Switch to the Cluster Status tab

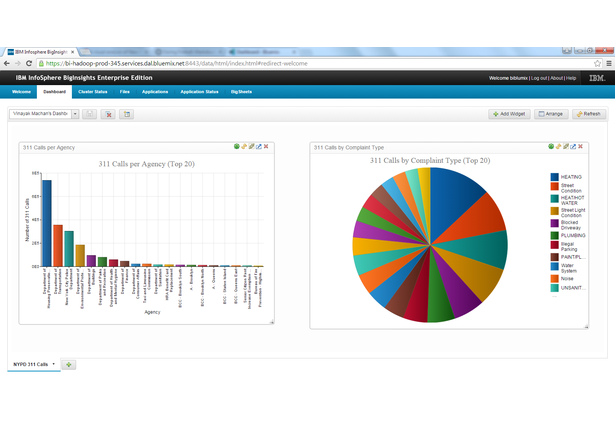click(93, 92)
